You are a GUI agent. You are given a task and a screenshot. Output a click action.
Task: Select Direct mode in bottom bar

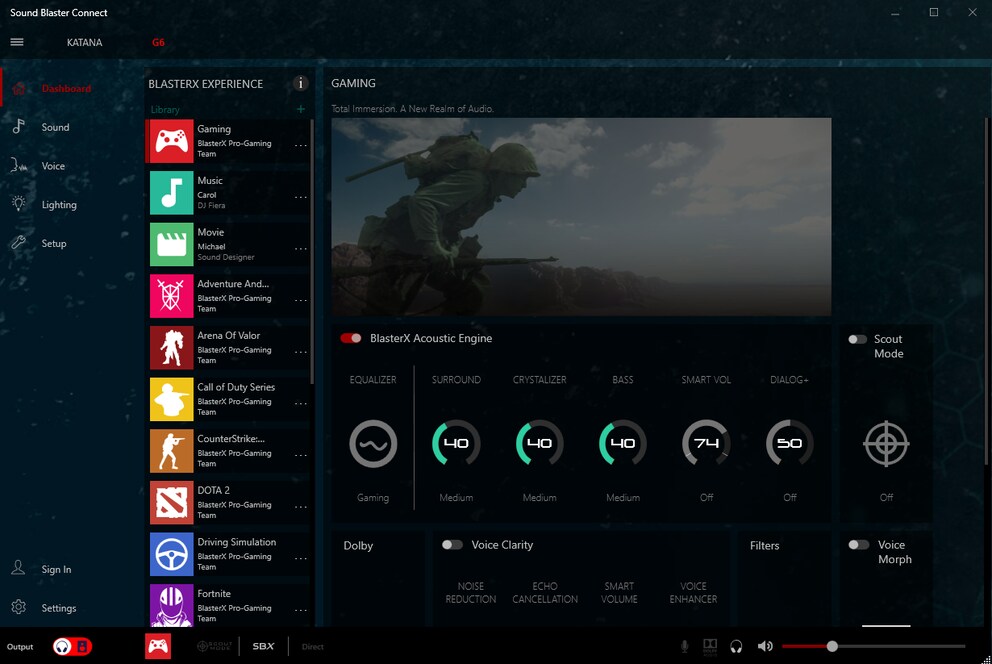[313, 647]
